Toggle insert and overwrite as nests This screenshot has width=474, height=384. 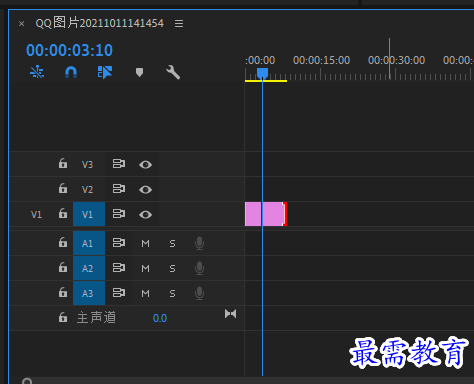(37, 72)
